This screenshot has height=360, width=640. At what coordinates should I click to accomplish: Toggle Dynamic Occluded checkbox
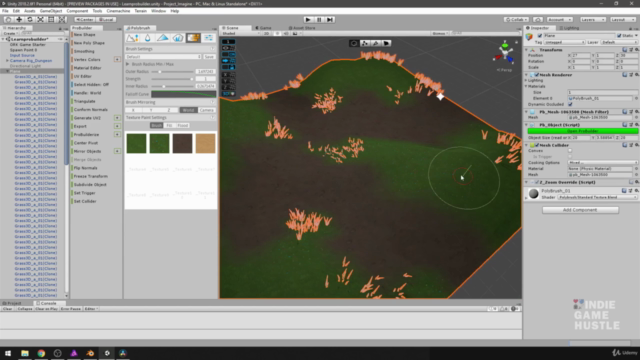(570, 104)
